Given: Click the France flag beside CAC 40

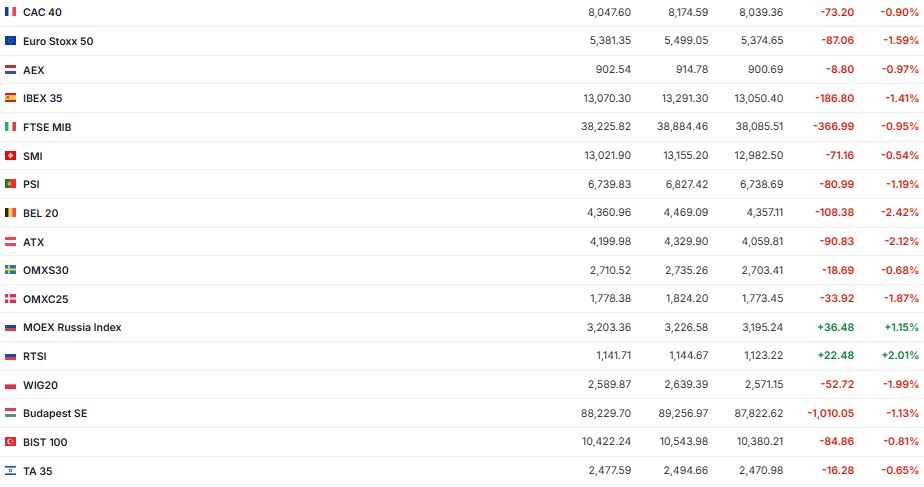Looking at the screenshot, I should pos(10,12).
